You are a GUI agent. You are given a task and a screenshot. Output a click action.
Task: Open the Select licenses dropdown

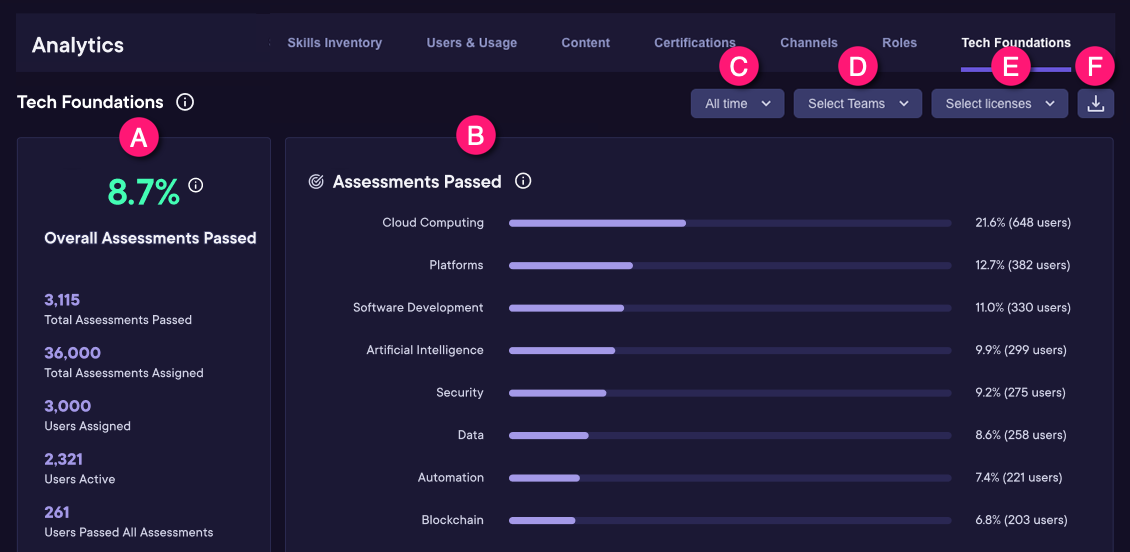point(999,104)
